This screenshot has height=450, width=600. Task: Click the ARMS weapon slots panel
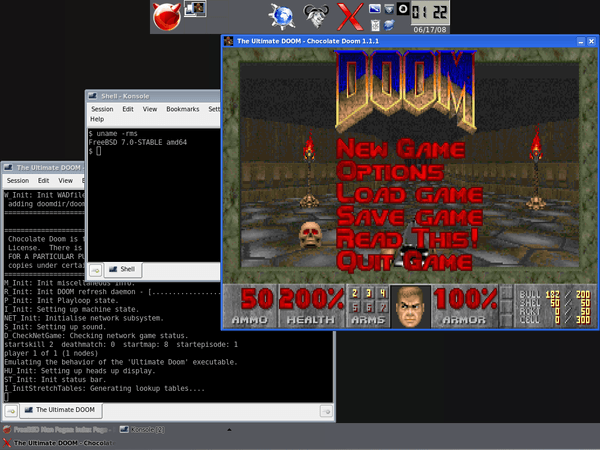368,306
